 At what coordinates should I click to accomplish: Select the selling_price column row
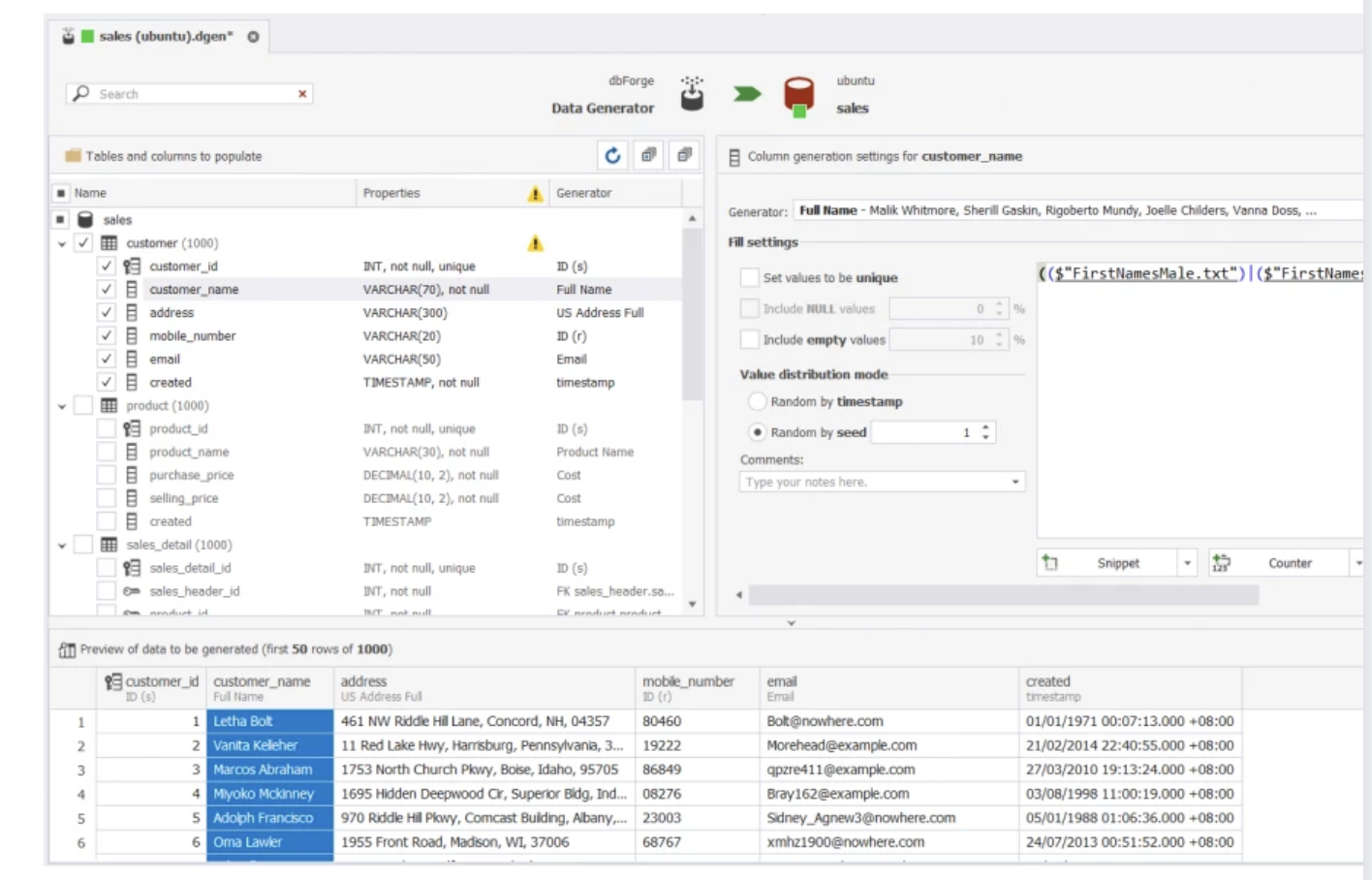click(x=366, y=499)
